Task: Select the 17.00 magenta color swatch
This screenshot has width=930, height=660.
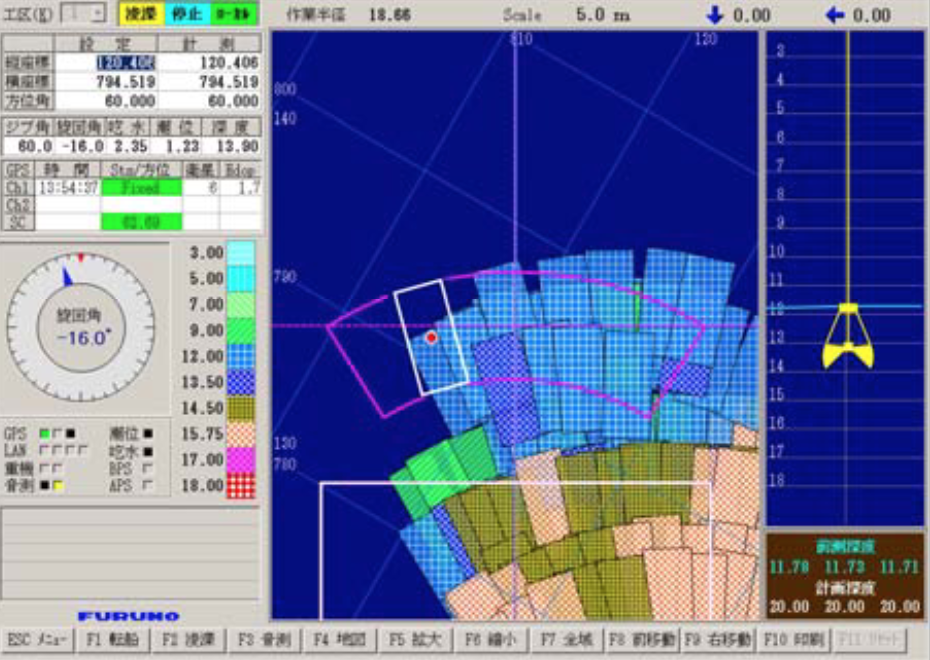Action: [241, 460]
